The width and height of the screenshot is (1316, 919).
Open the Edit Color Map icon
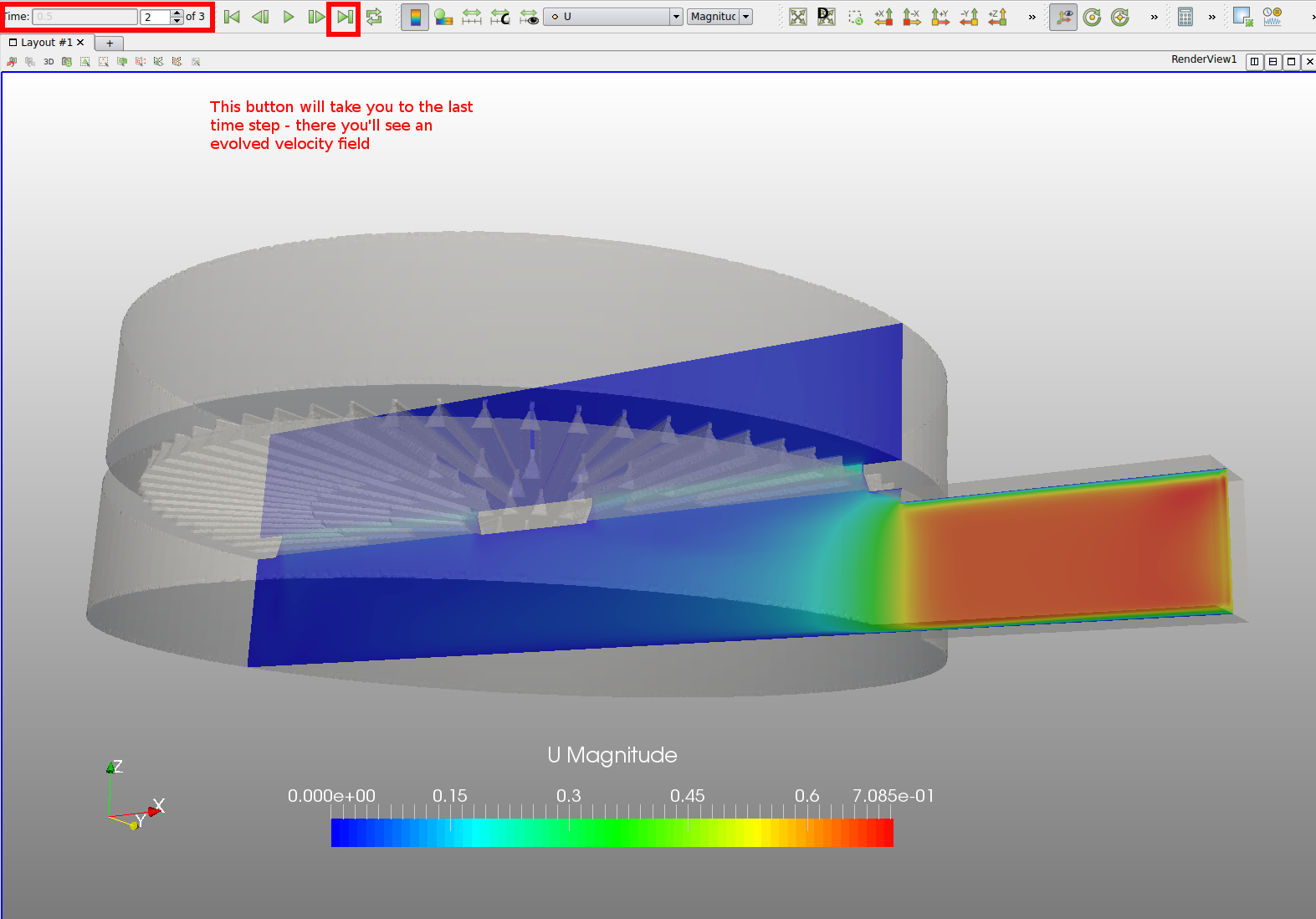click(x=443, y=17)
